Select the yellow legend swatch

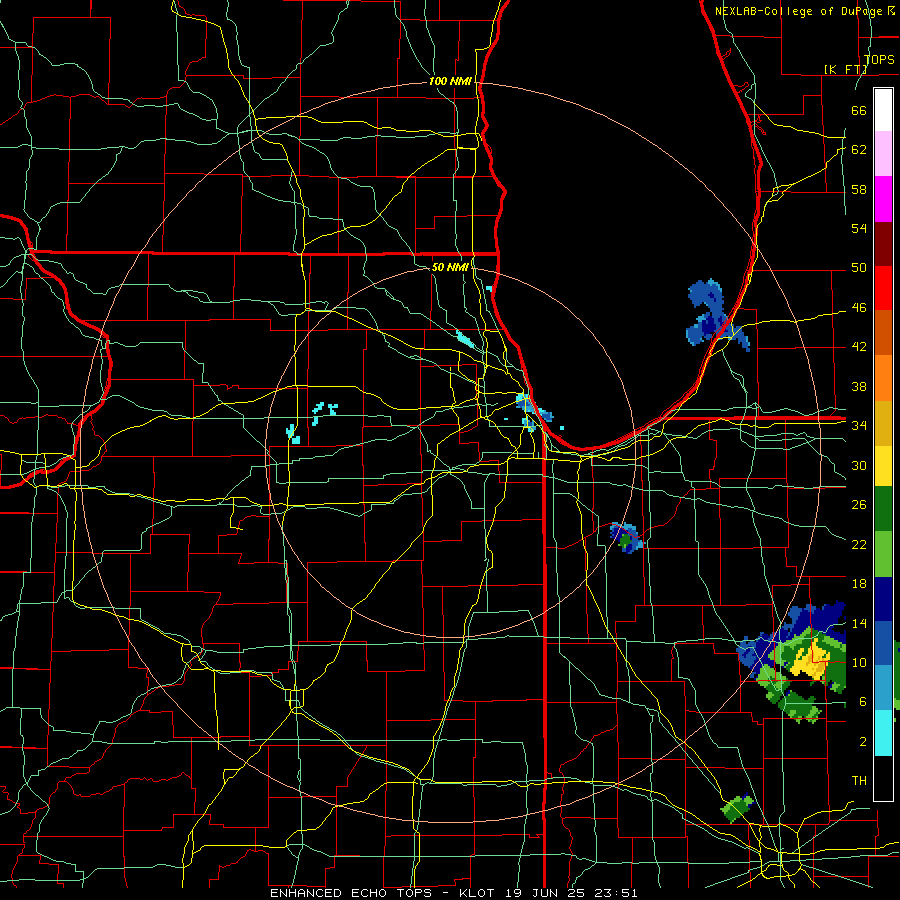pyautogui.click(x=883, y=466)
